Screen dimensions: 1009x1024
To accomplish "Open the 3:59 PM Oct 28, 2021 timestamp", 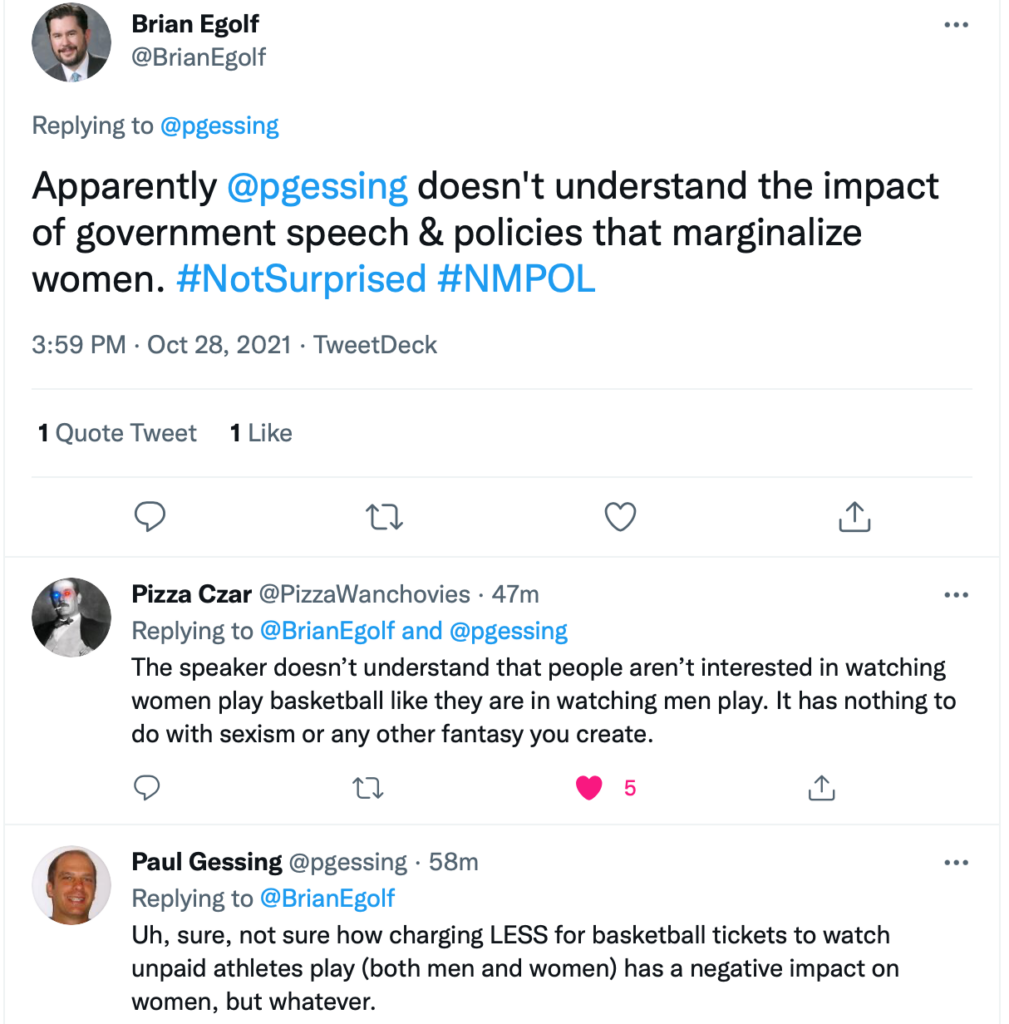I will (x=164, y=345).
